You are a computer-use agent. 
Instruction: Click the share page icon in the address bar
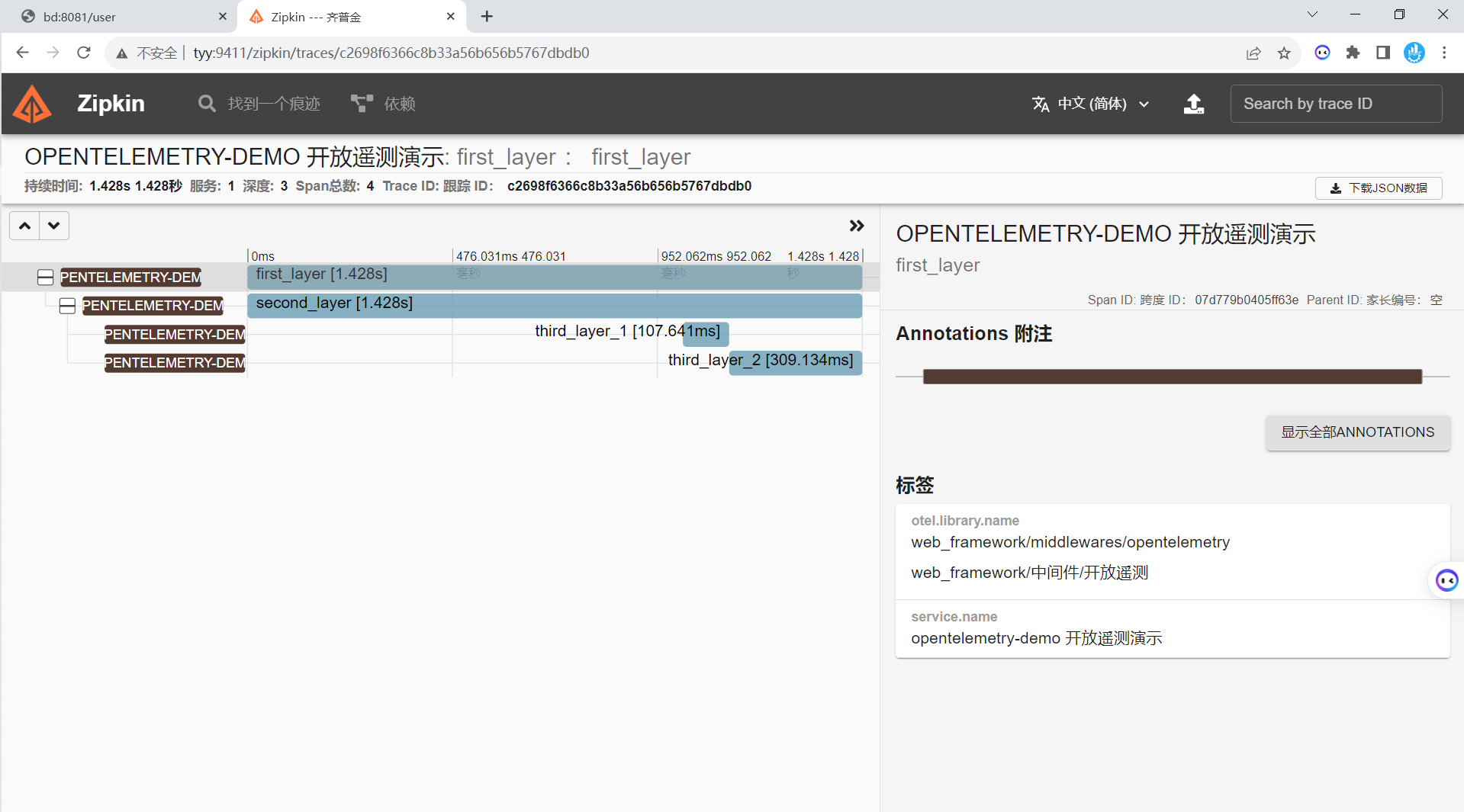pyautogui.click(x=1253, y=53)
